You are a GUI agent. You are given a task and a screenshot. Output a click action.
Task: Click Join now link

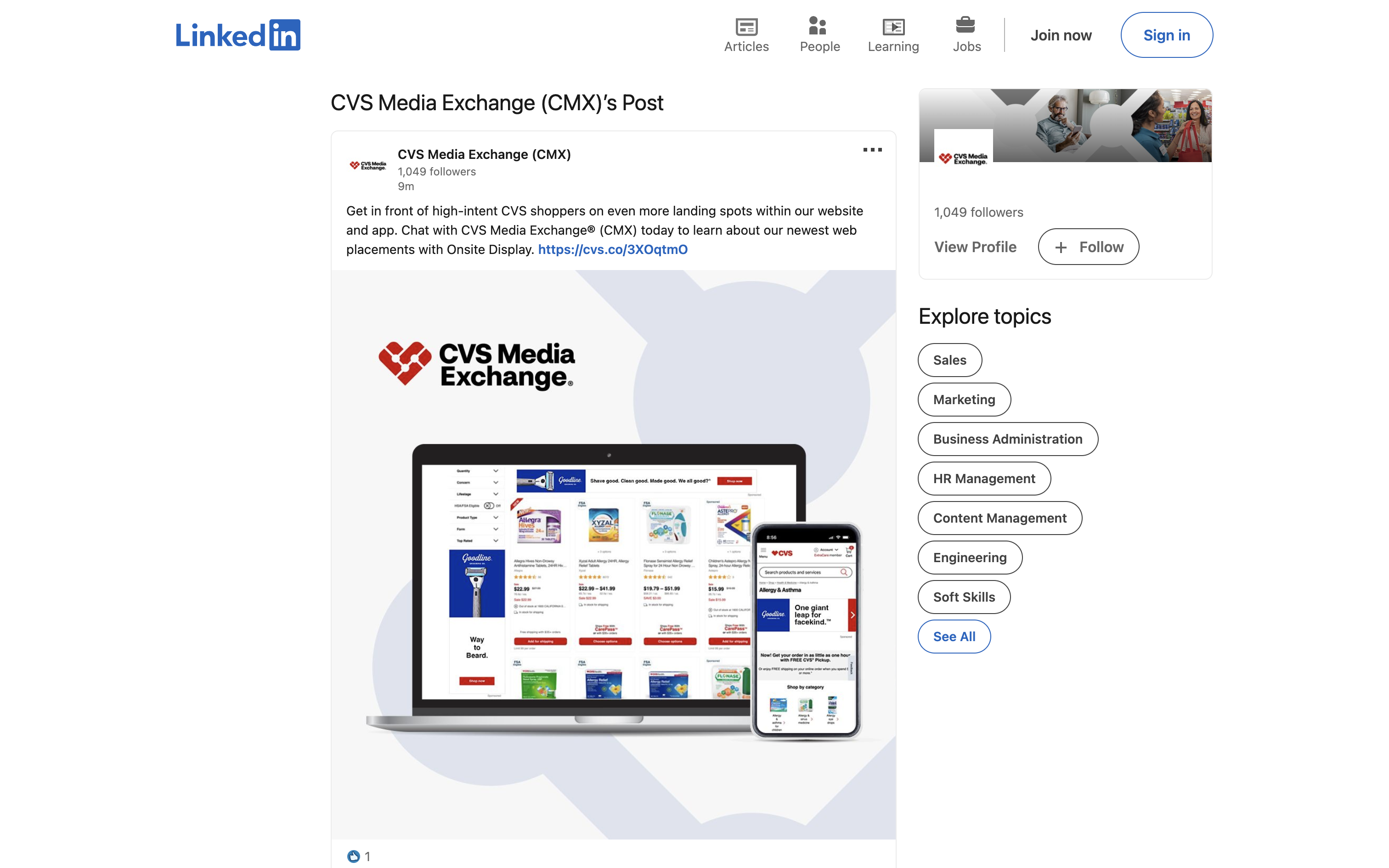tap(1061, 35)
